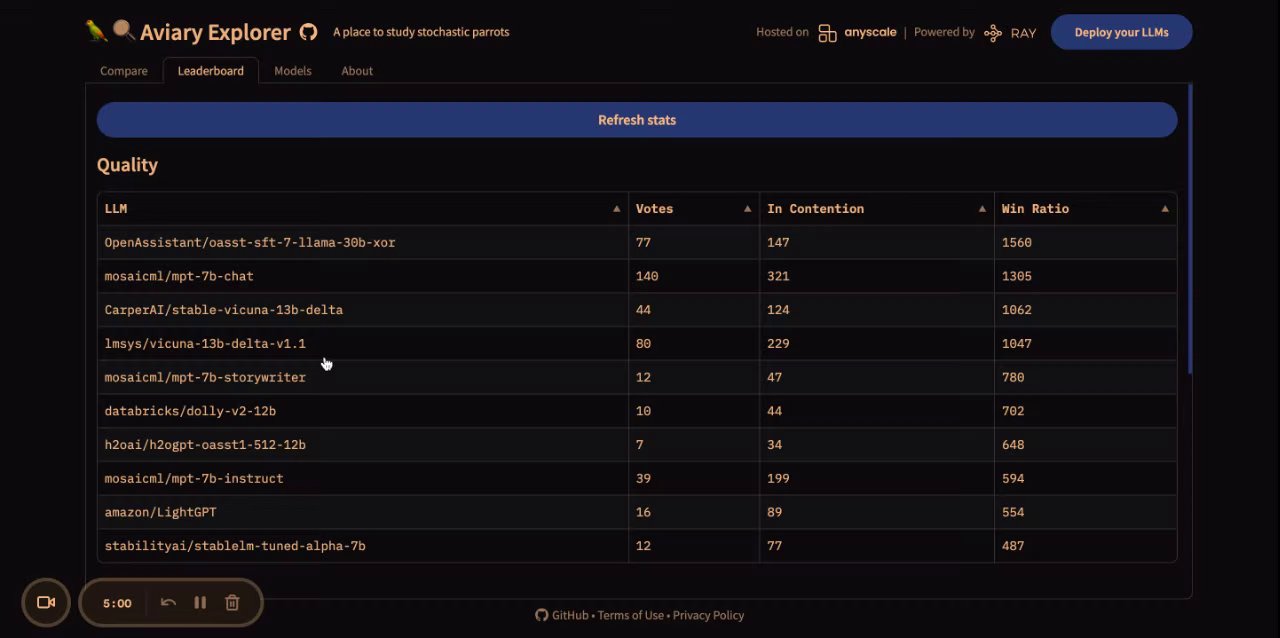Click the GitHub icon beside Aviary Explorer title
The width and height of the screenshot is (1280, 638).
[309, 32]
